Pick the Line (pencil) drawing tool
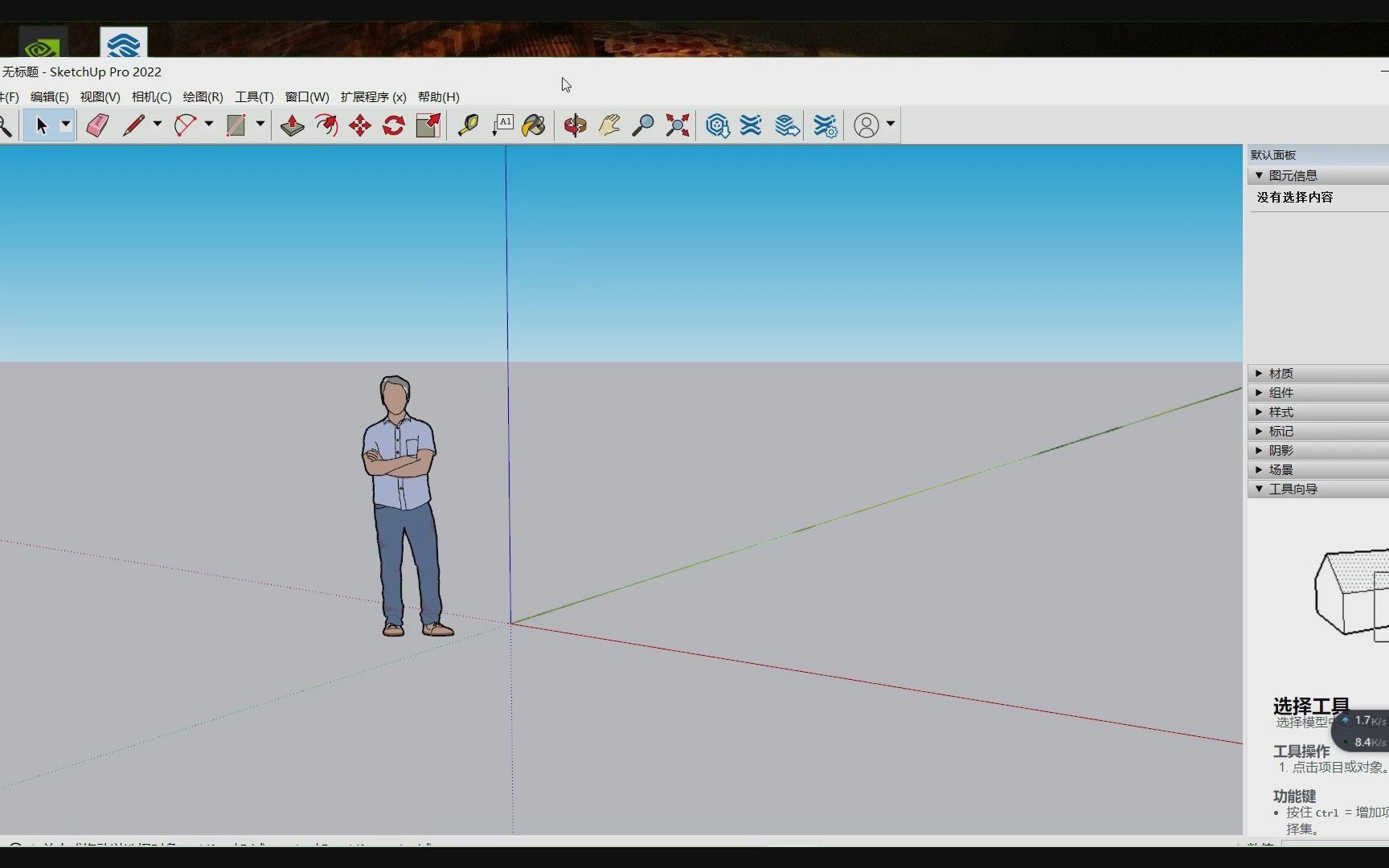This screenshot has width=1389, height=868. [x=135, y=126]
